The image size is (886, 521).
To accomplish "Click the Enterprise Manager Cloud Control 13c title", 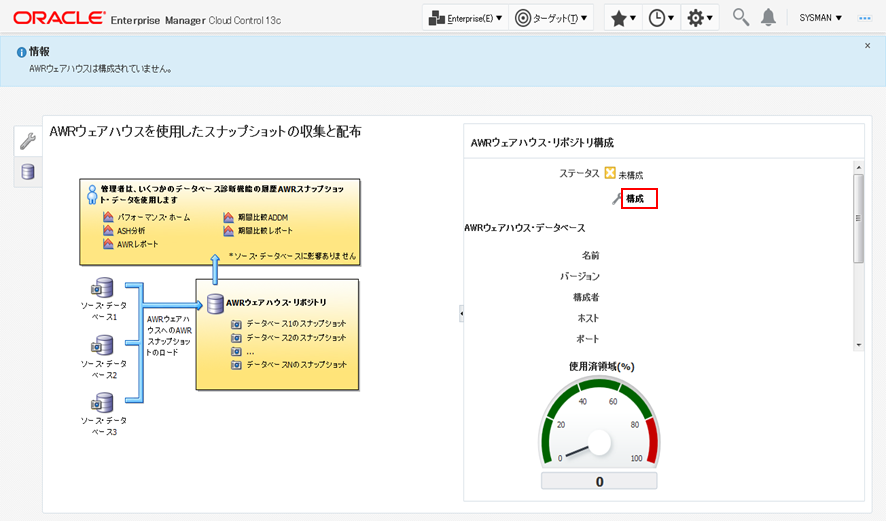I will click(x=196, y=20).
